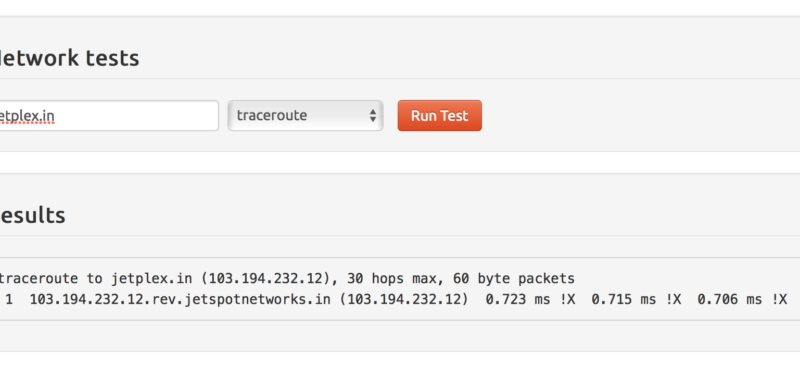
Task: Focus the host input containing jetplex.in
Action: (109, 115)
